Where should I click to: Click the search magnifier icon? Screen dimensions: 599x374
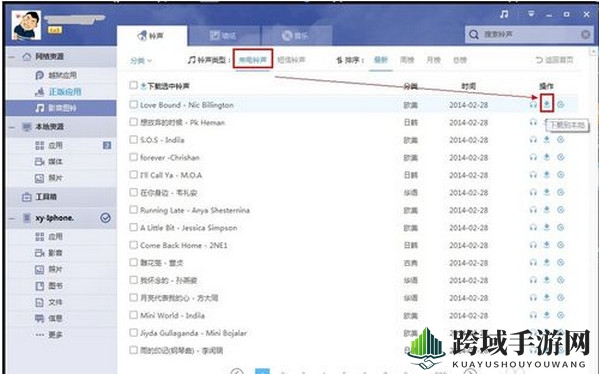[x=474, y=35]
